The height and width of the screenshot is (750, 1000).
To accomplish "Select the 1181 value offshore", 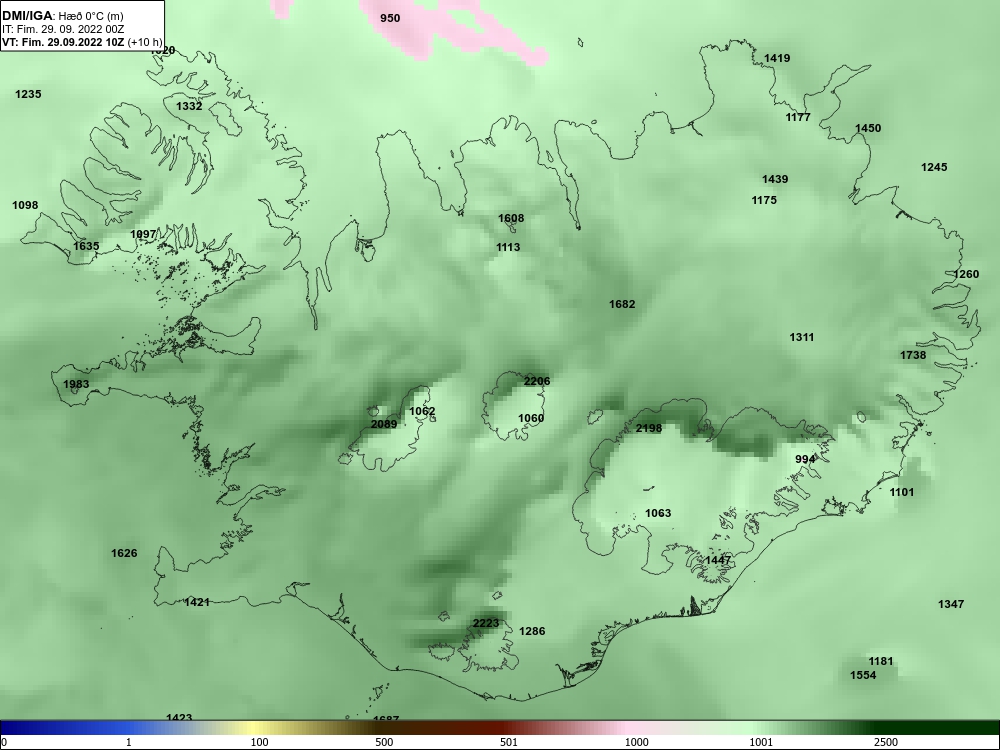I will pyautogui.click(x=881, y=661).
